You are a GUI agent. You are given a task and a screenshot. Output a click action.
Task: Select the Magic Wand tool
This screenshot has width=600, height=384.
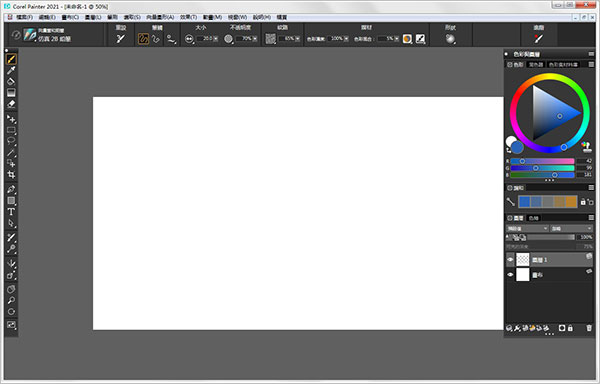pyautogui.click(x=11, y=153)
